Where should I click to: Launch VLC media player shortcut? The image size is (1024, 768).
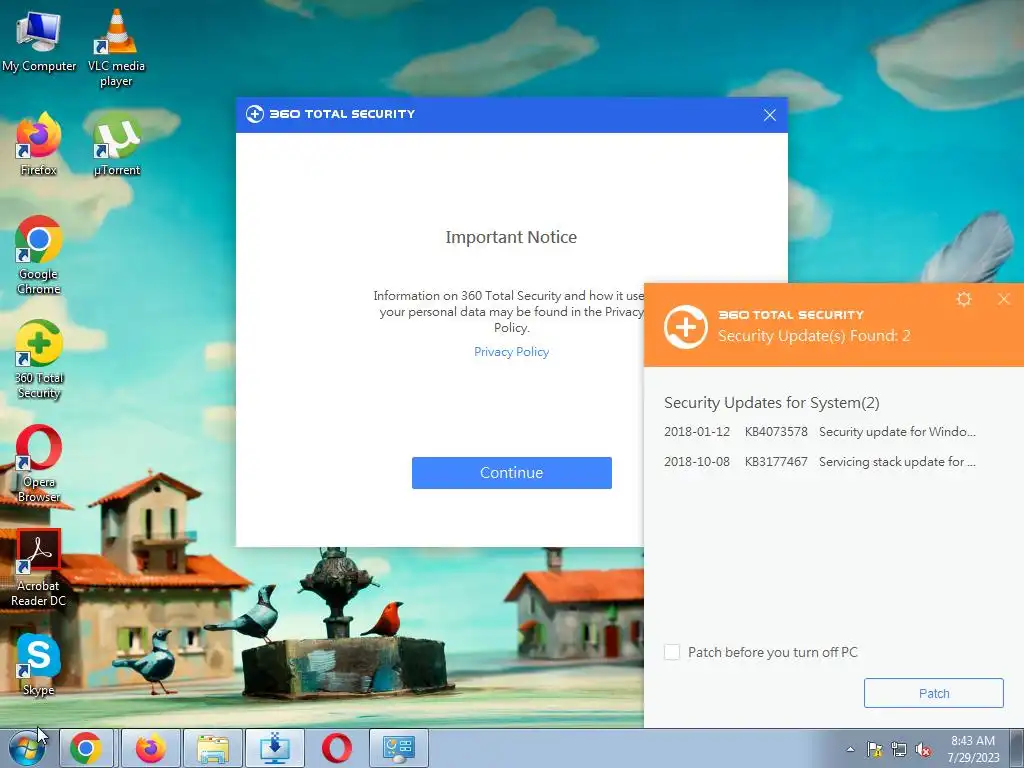pyautogui.click(x=116, y=47)
